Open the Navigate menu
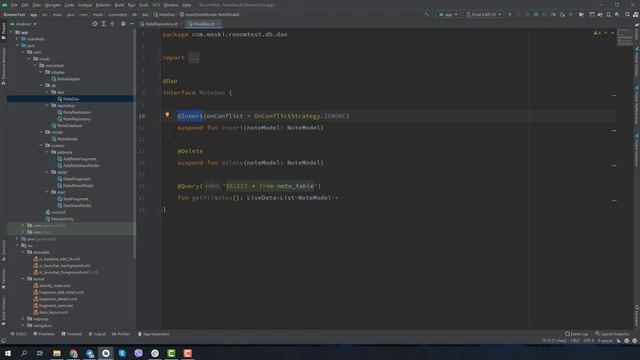 click(53, 5)
